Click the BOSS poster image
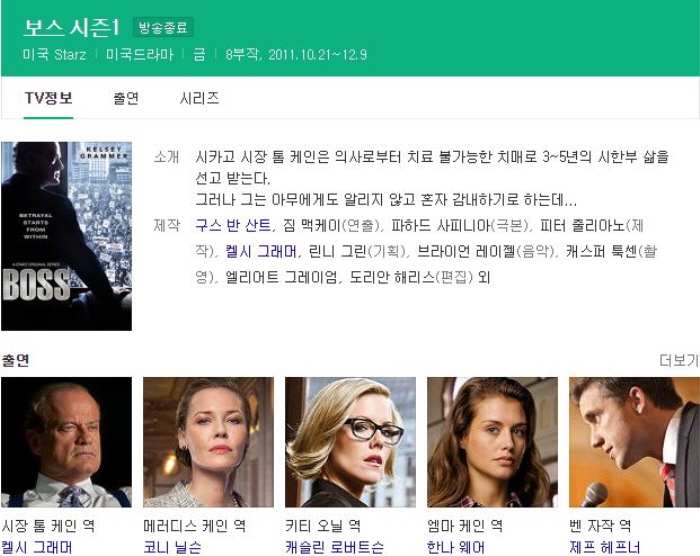Viewport: 700px width, 556px height. tap(67, 236)
